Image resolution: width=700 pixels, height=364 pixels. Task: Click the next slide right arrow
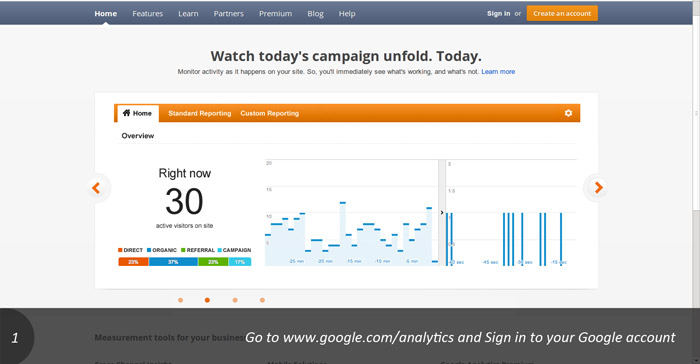(x=599, y=188)
